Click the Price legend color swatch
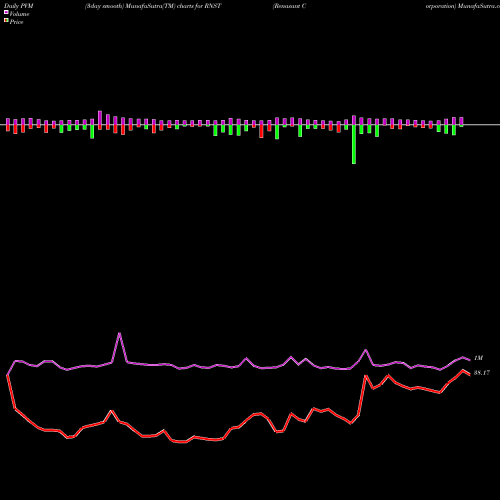Image resolution: width=500 pixels, height=500 pixels. pos(6,21)
